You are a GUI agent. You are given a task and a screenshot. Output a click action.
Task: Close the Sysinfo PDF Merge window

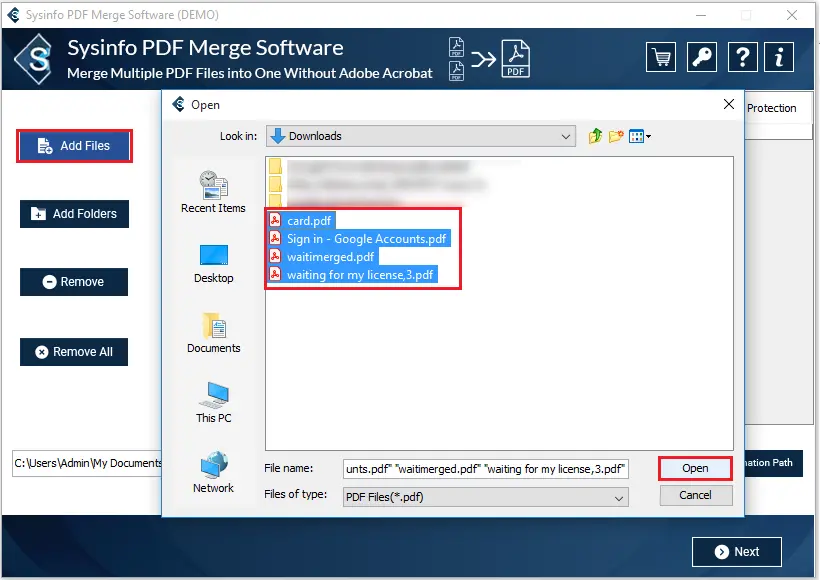(x=792, y=15)
